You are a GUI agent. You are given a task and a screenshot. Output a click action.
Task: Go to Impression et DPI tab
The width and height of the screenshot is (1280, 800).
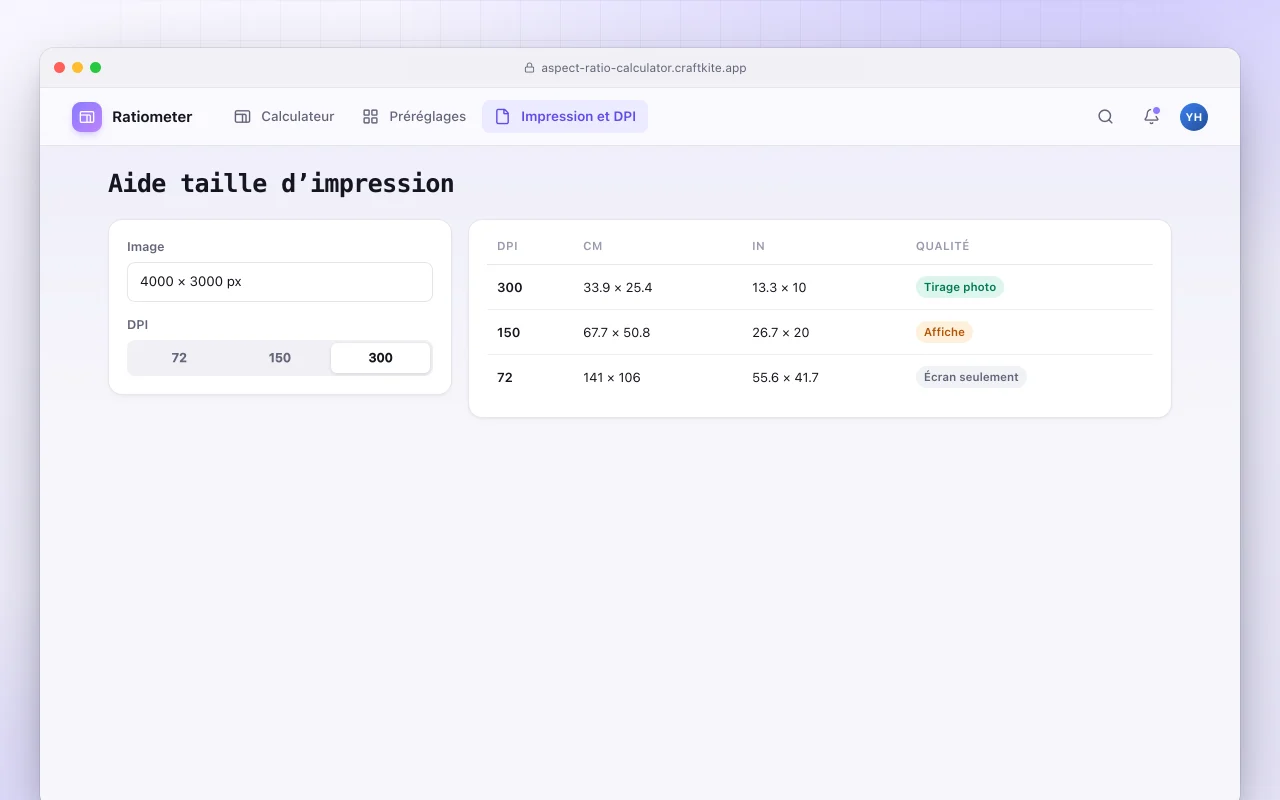coord(565,117)
